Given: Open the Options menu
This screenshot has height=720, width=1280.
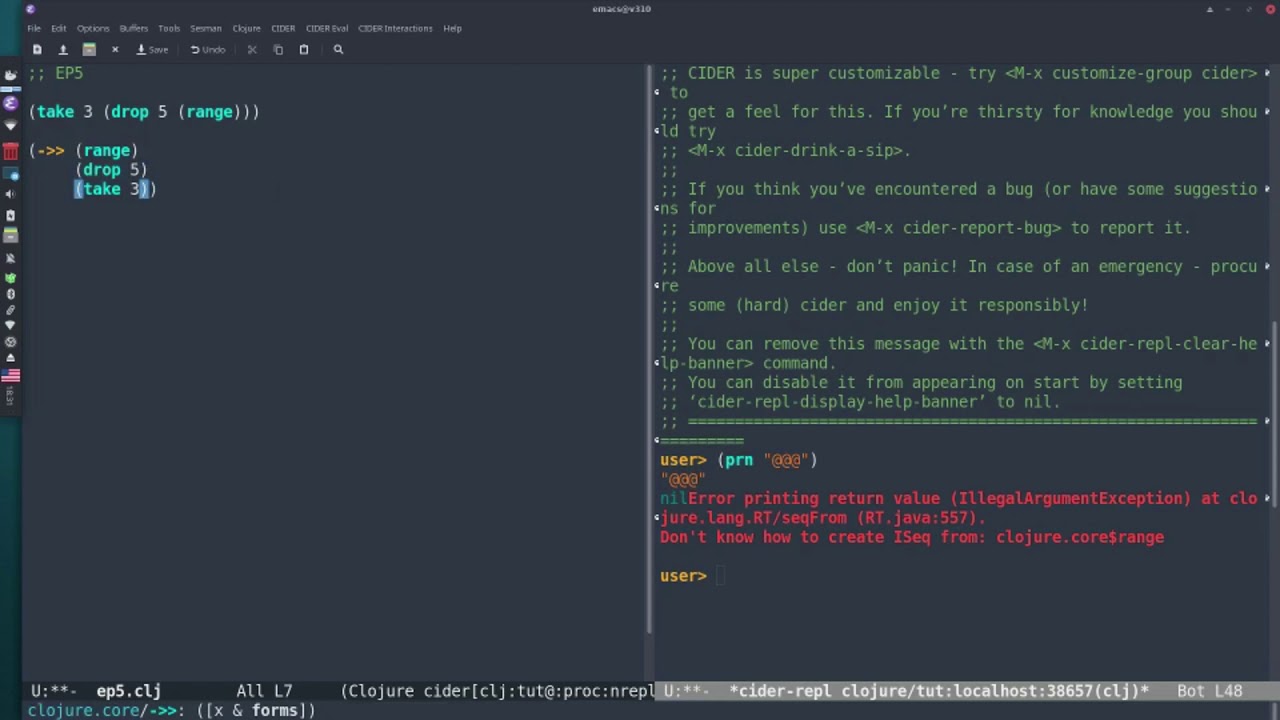Looking at the screenshot, I should coord(93,28).
